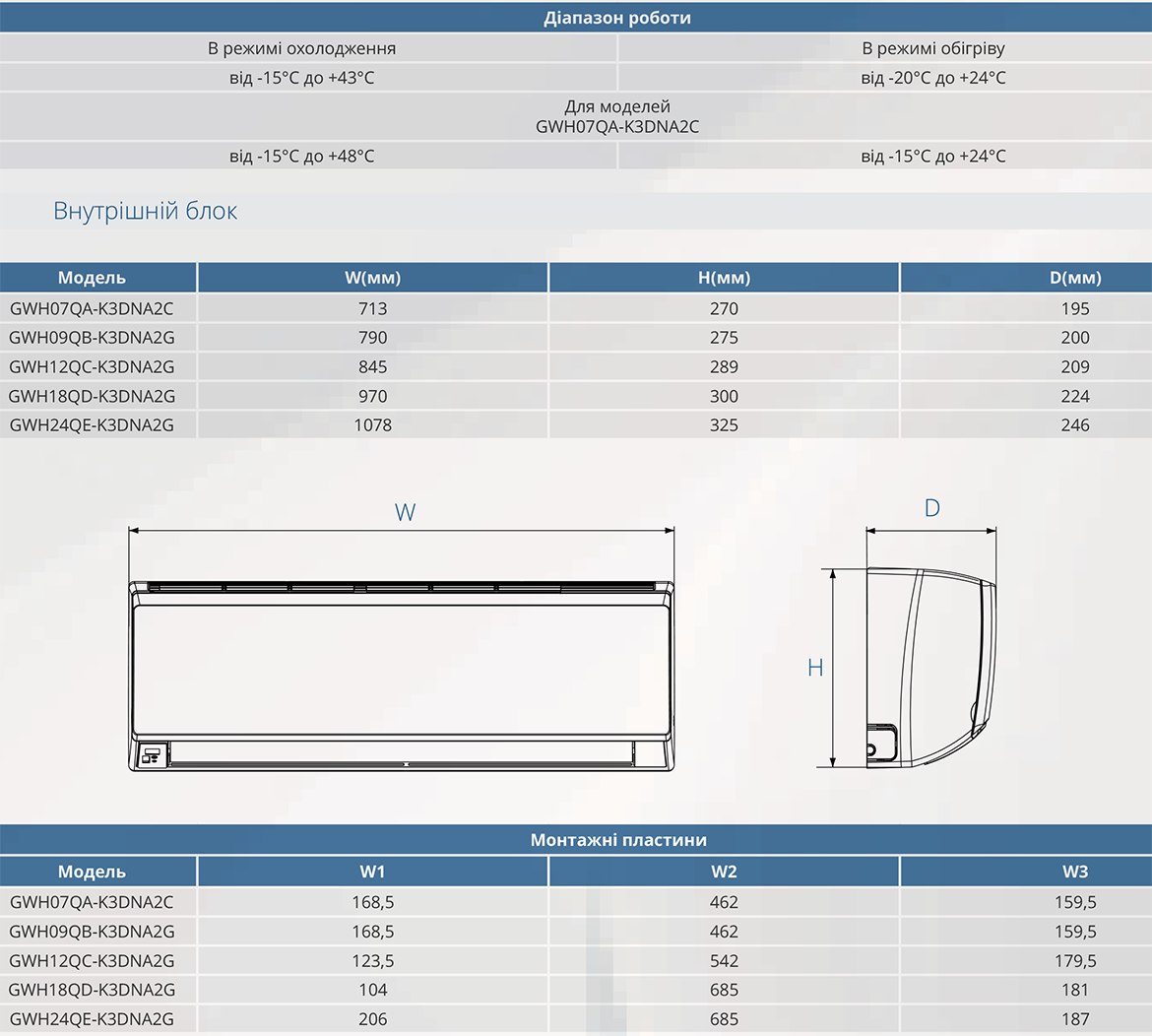Click the 'W2' column header
This screenshot has width=1152, height=1036.
724,872
